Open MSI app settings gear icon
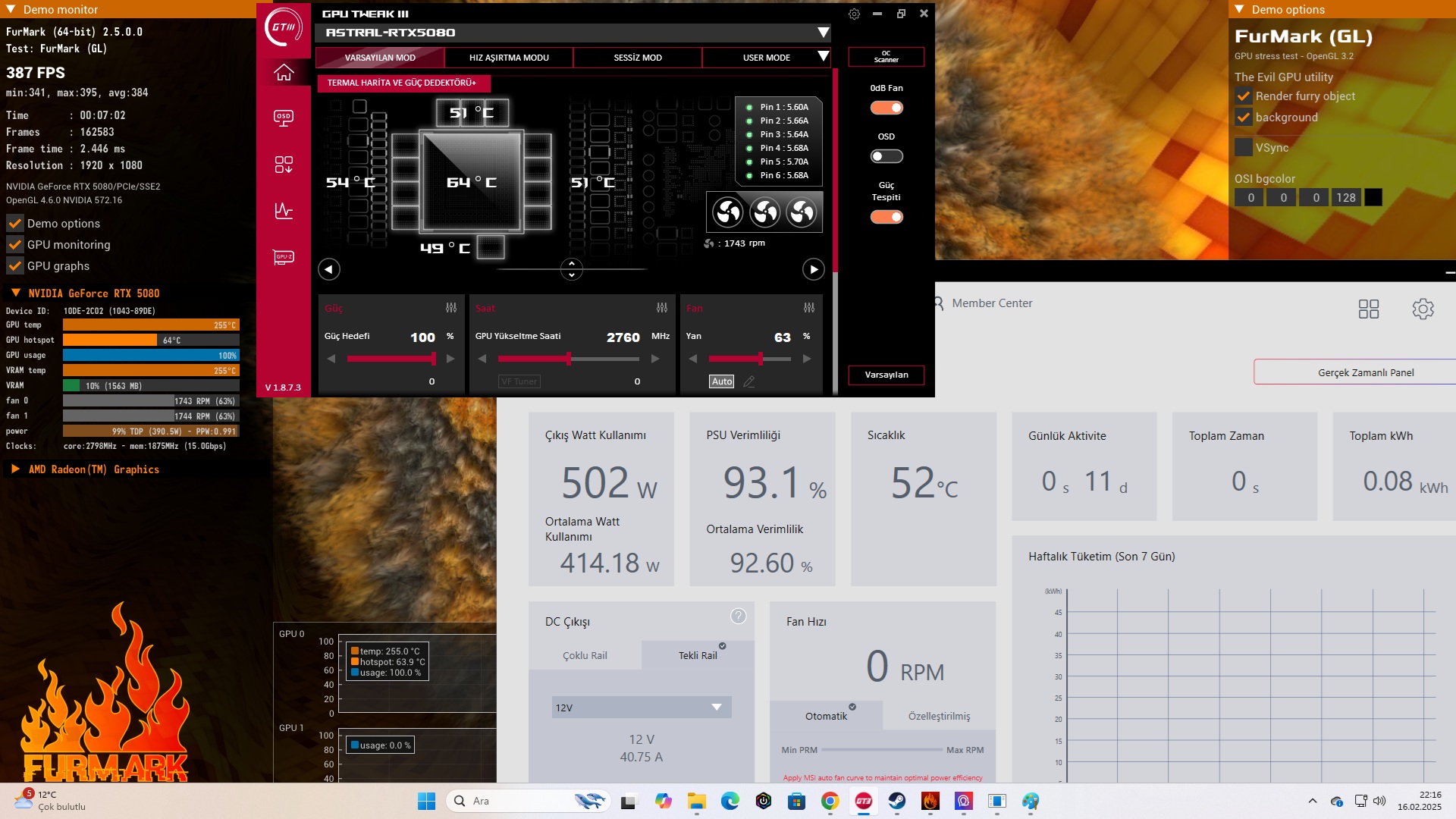The height and width of the screenshot is (819, 1456). pyautogui.click(x=1423, y=309)
